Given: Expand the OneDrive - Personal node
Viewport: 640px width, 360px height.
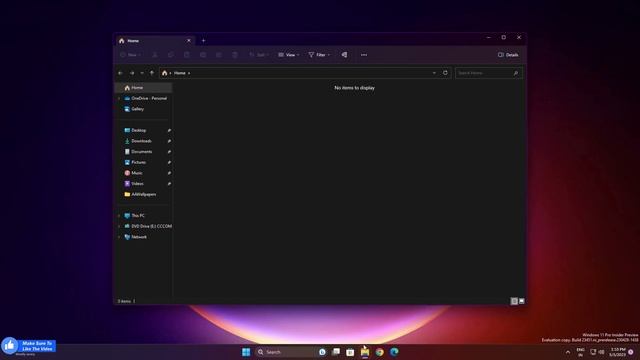Looking at the screenshot, I should tap(119, 98).
